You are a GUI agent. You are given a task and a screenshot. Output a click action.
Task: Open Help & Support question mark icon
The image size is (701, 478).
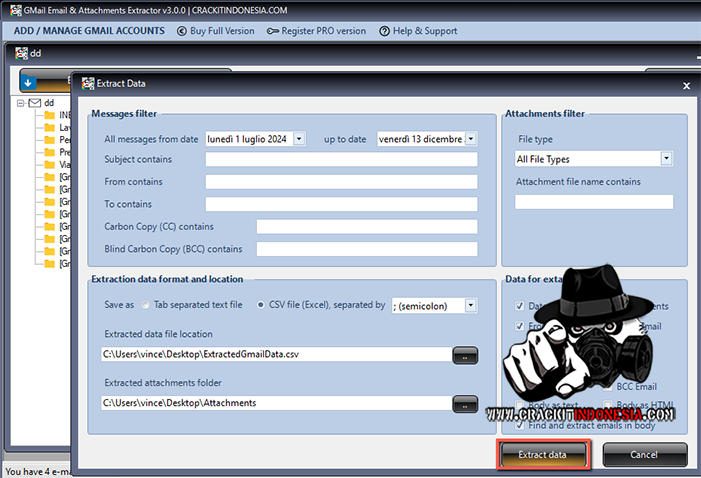385,31
